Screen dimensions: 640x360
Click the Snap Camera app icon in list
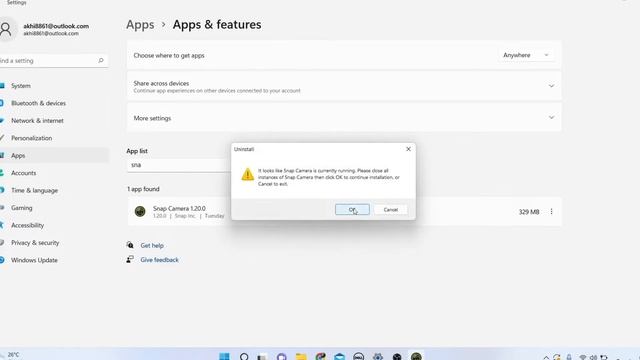pyautogui.click(x=140, y=211)
